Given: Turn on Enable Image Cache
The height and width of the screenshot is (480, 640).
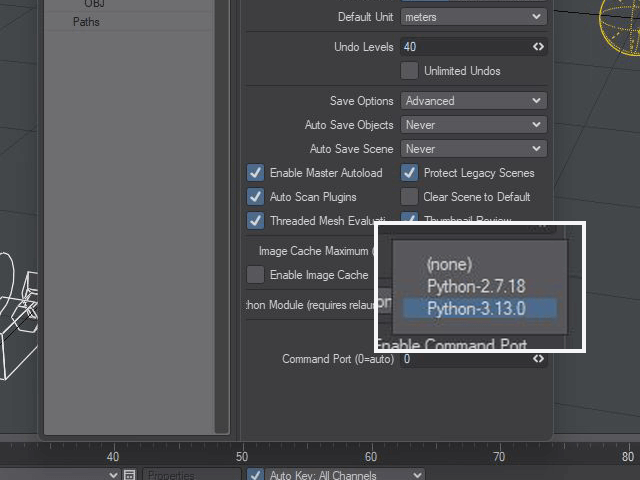Looking at the screenshot, I should click(x=256, y=275).
